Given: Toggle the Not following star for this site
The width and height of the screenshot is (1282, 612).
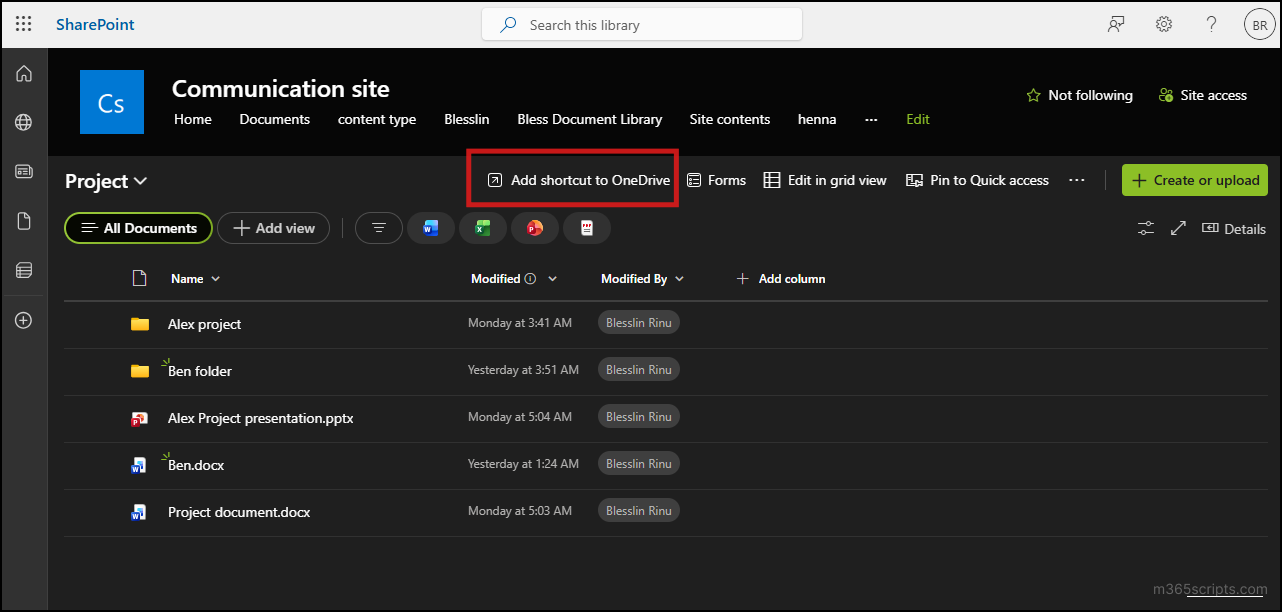Looking at the screenshot, I should click(x=1079, y=95).
